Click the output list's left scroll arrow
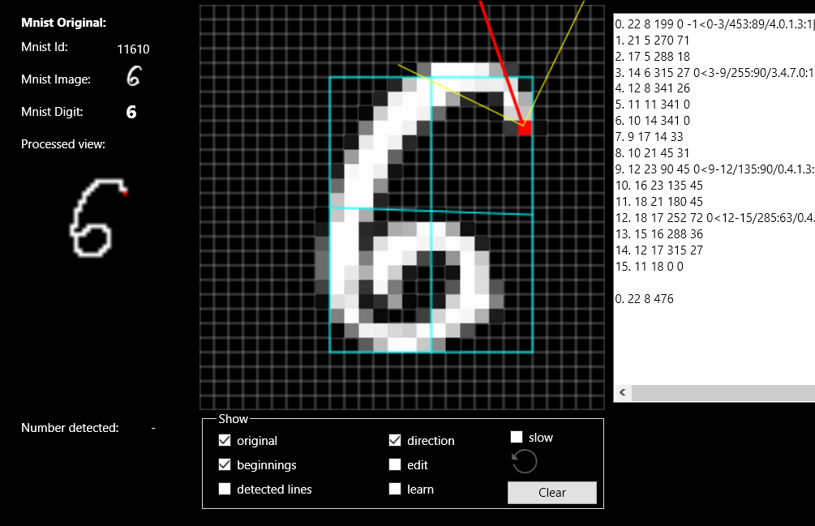815x526 pixels. (621, 393)
